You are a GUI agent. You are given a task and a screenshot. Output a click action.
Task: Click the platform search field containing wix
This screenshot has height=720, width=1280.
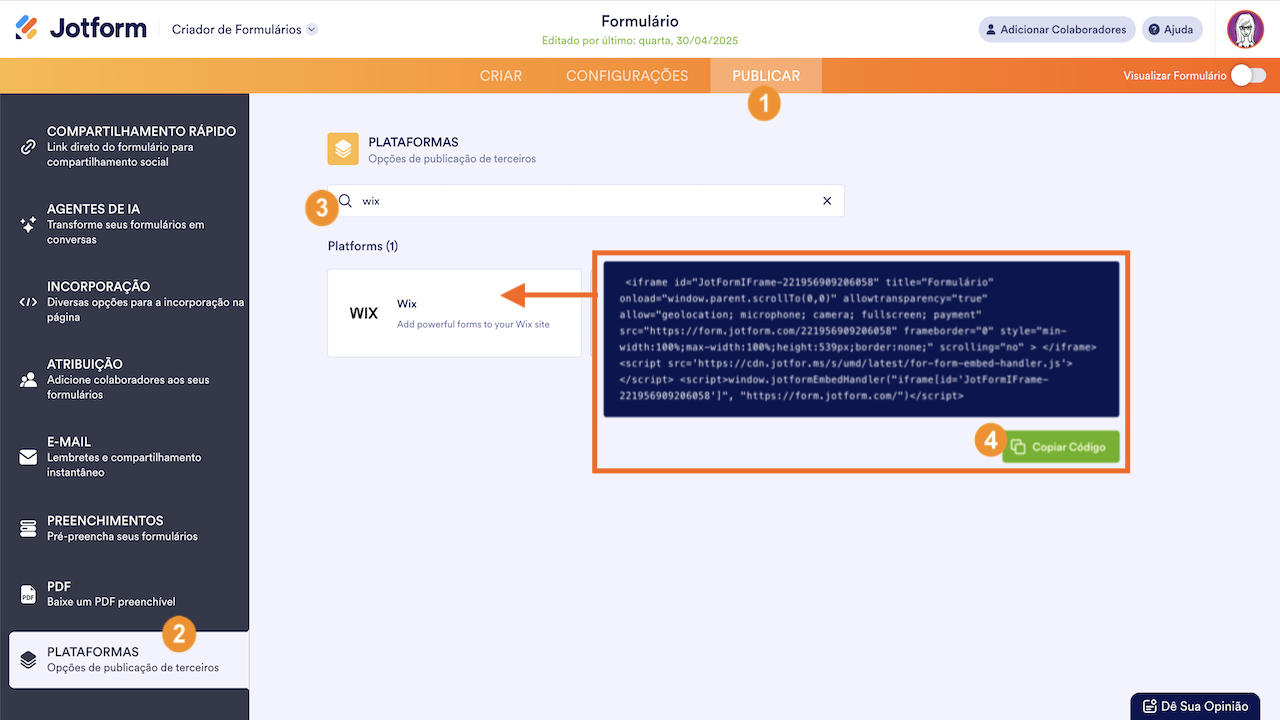(586, 201)
